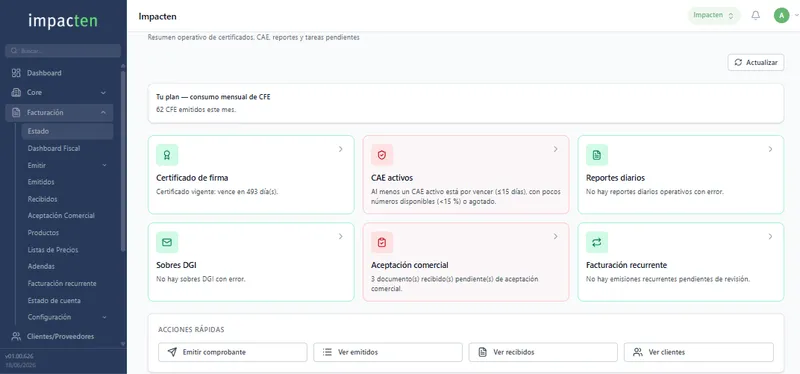The width and height of the screenshot is (800, 374).
Task: Open Sobres DGI card arrow
Action: point(341,236)
